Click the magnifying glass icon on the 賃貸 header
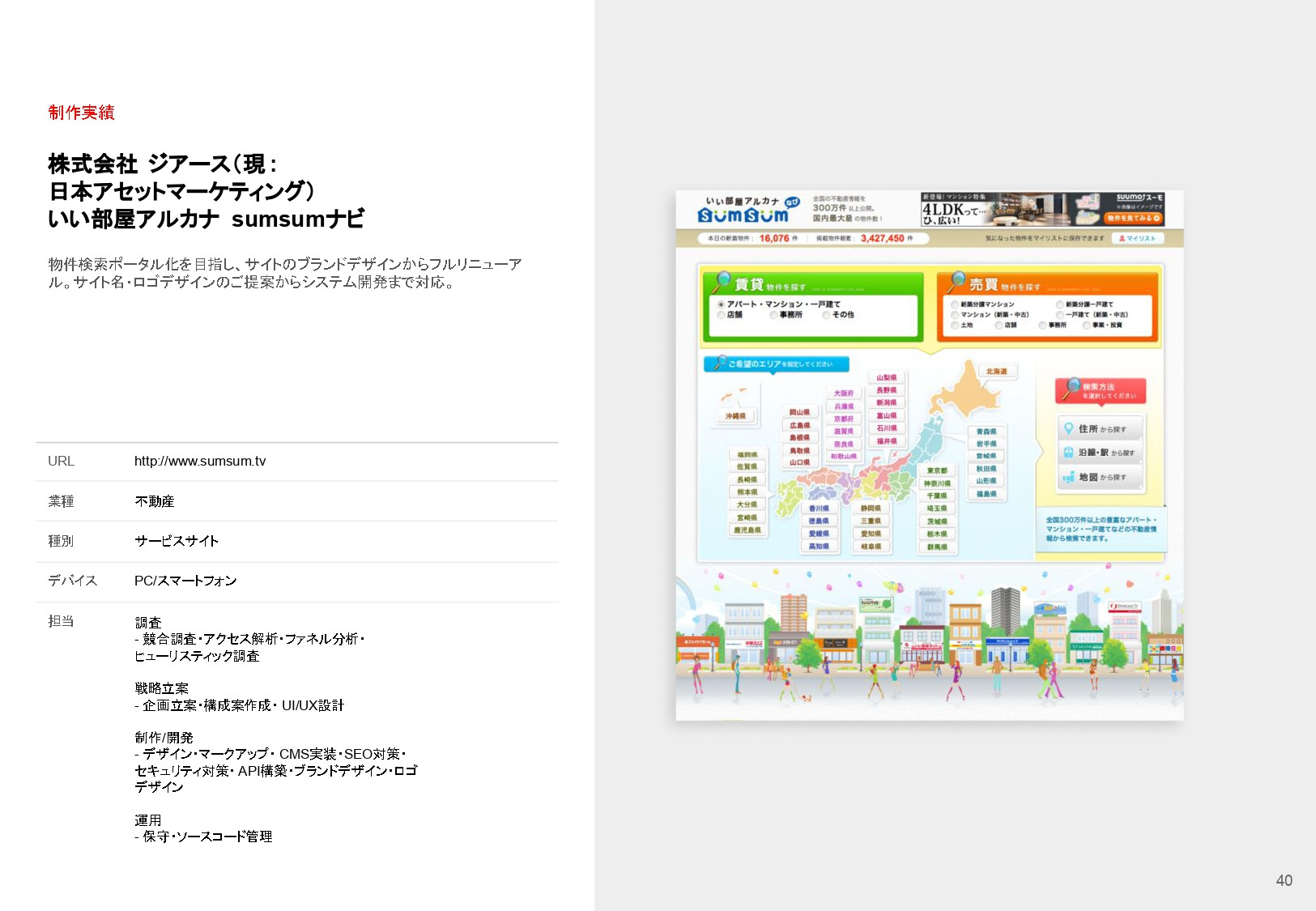The image size is (1316, 911). 723,279
